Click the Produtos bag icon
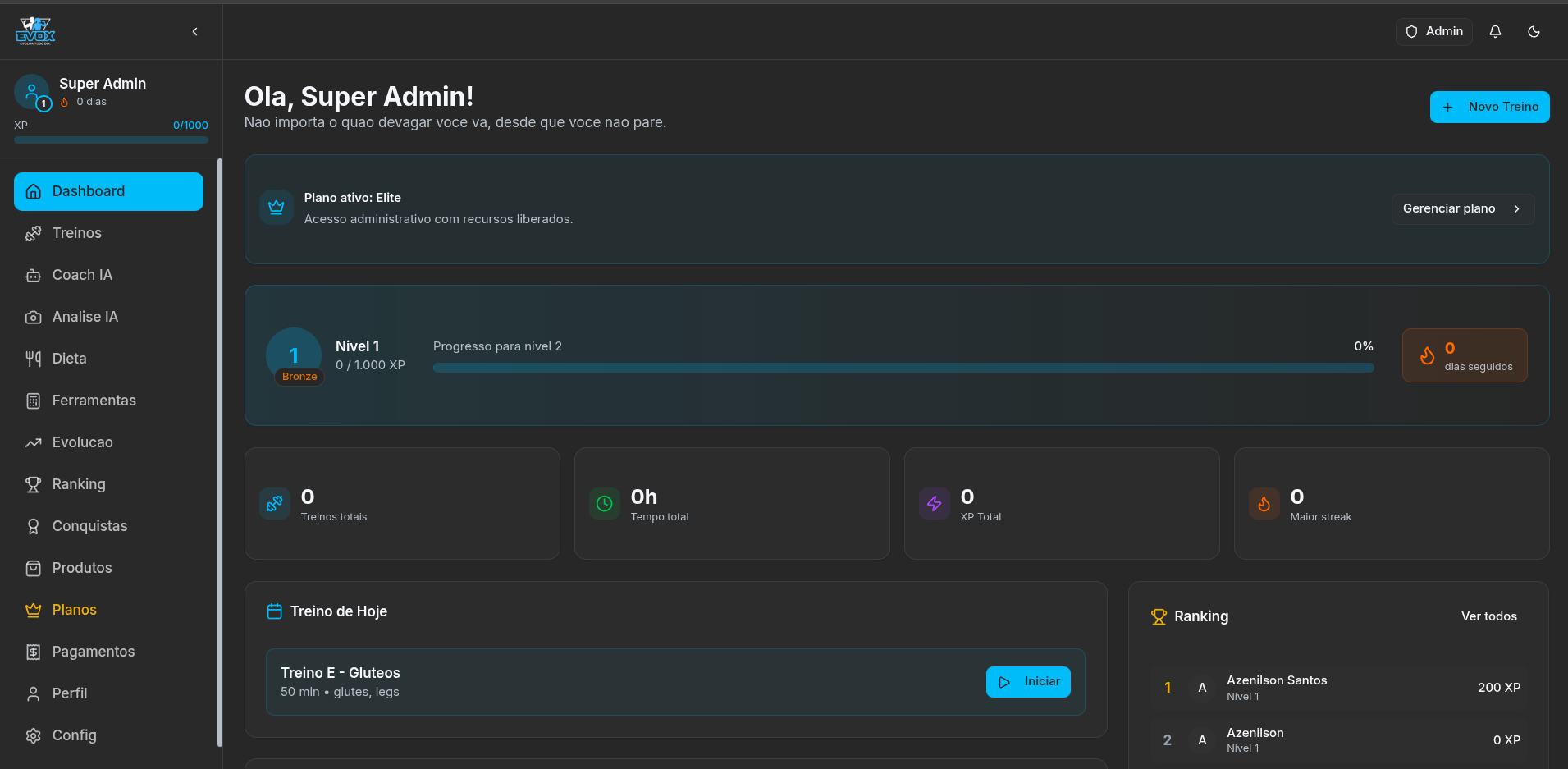 33,568
